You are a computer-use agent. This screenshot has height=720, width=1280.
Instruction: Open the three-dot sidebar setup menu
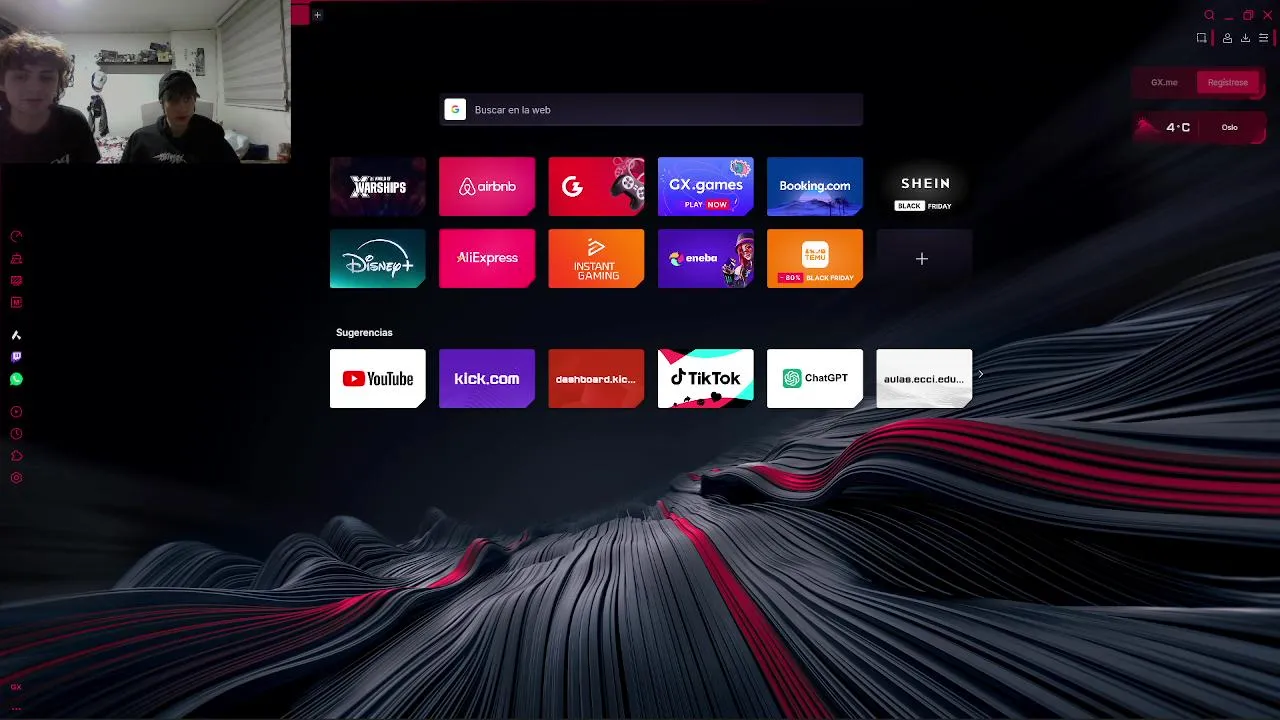click(16, 708)
